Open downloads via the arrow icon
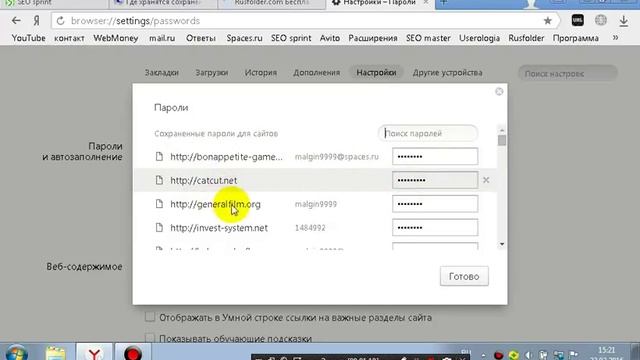 point(623,21)
